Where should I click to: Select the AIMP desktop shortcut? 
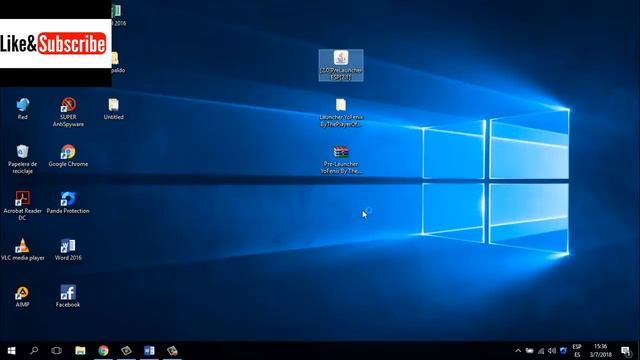click(x=22, y=296)
